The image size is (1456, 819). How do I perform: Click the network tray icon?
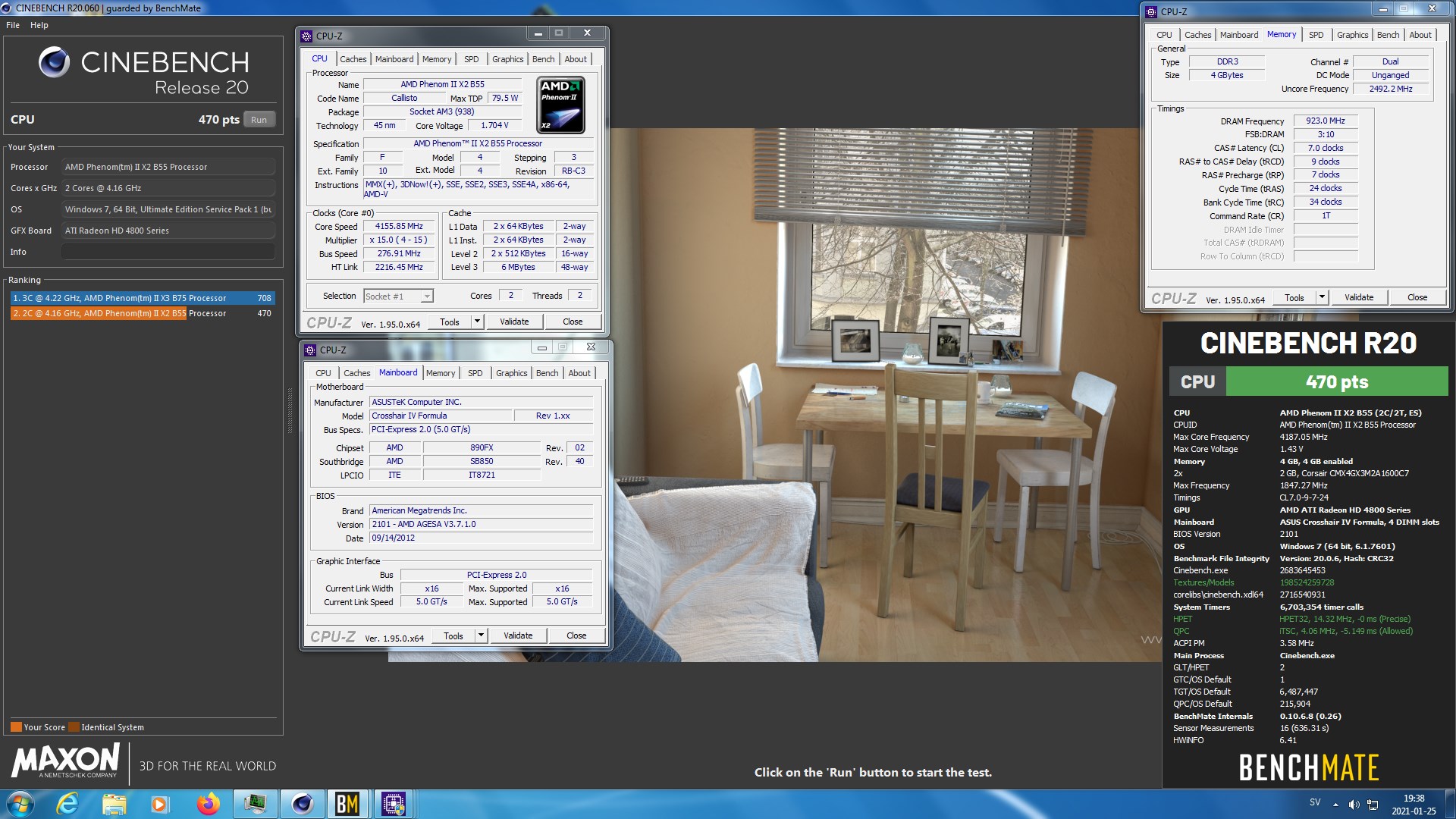point(1373,805)
